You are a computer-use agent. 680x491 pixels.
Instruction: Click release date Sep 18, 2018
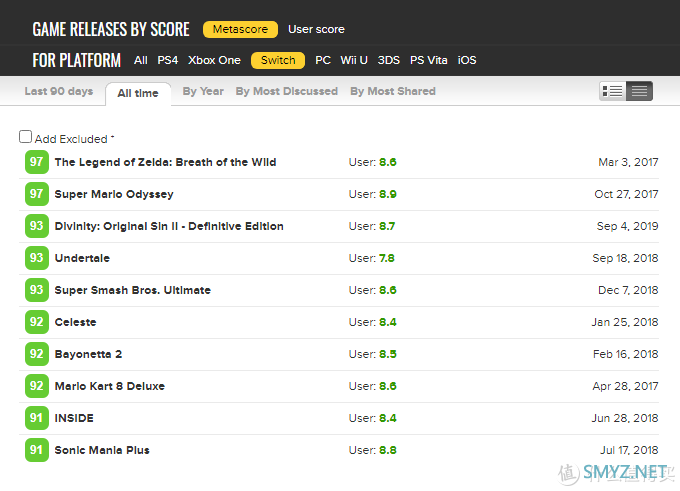click(x=625, y=258)
